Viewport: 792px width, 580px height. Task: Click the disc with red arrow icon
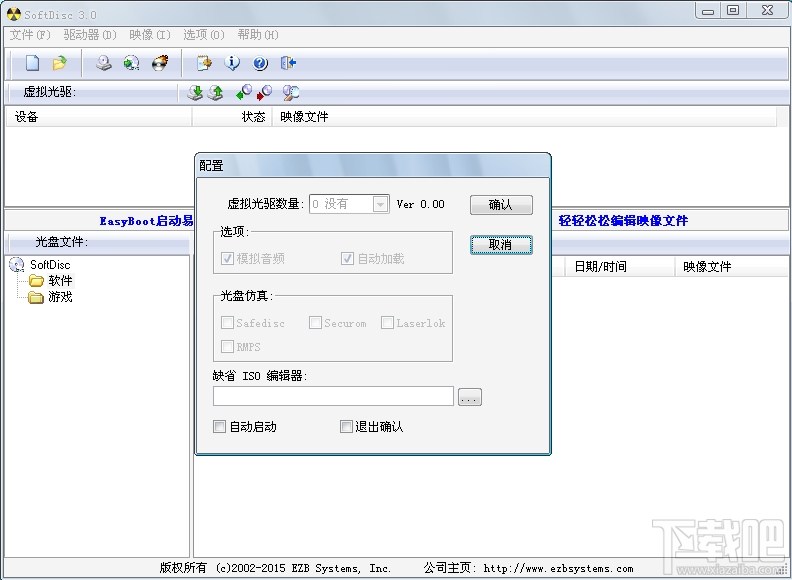(264, 92)
